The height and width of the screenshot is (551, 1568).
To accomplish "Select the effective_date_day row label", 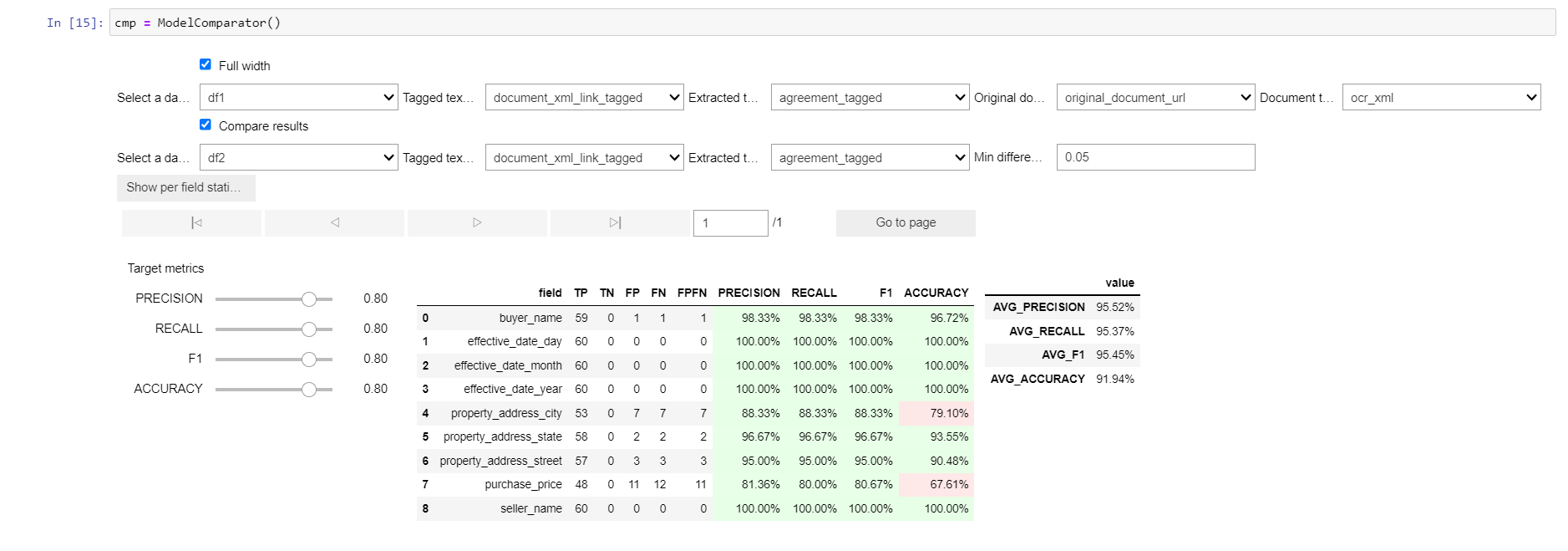I will (x=515, y=341).
